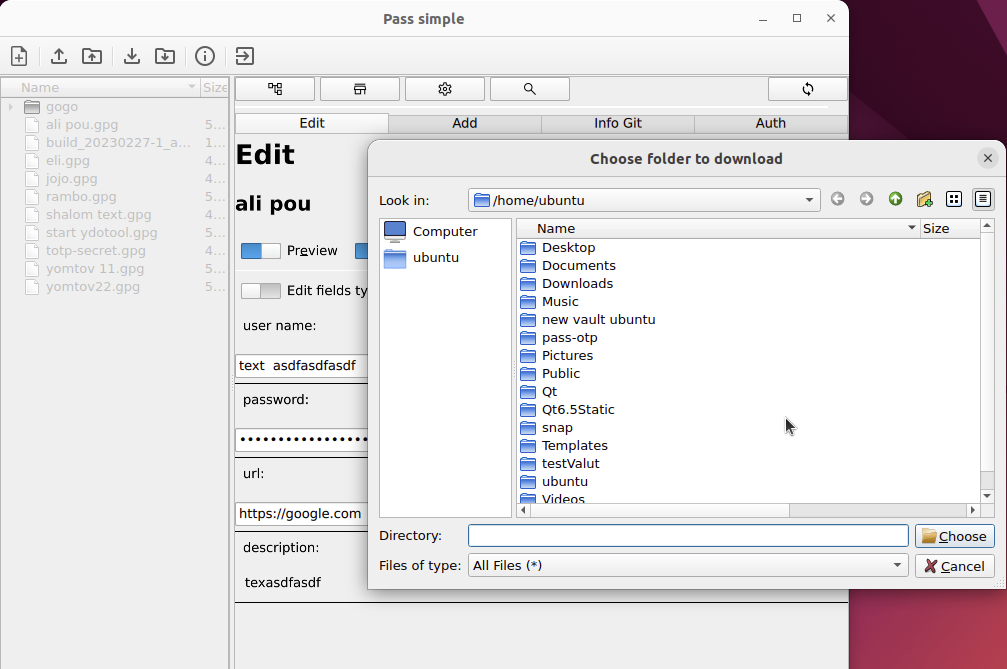
Task: Click the download folder toolbar icon
Action: click(165, 56)
